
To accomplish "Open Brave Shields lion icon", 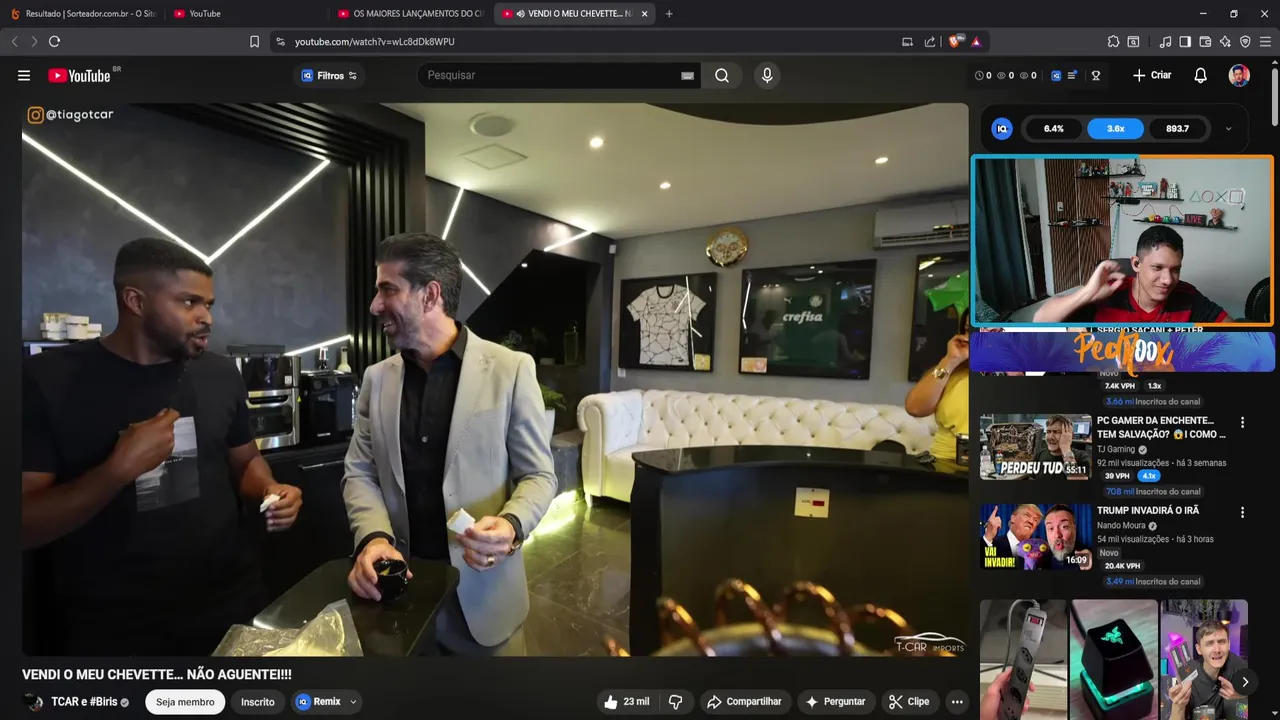I will 954,41.
